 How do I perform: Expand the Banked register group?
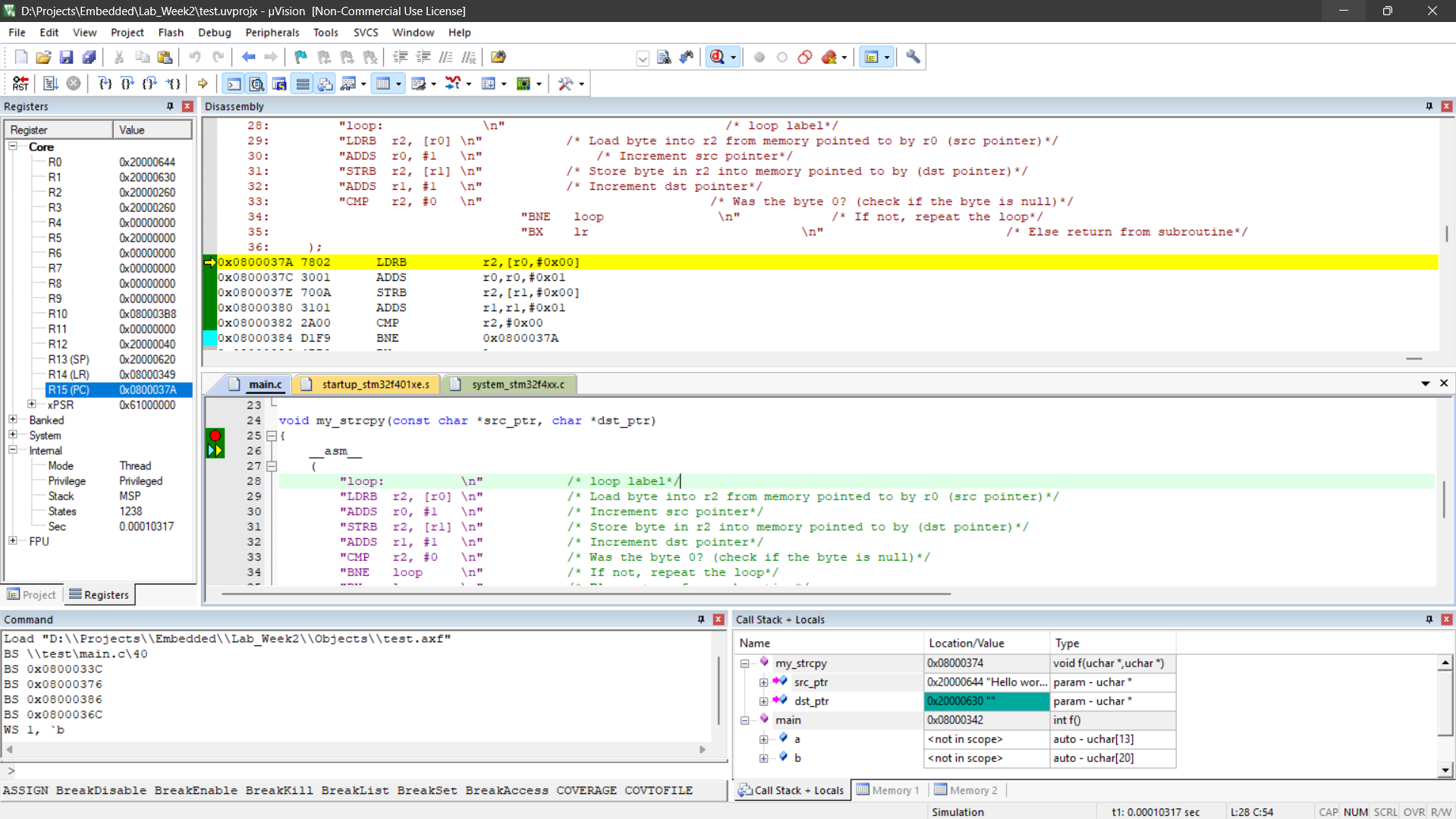coord(13,420)
